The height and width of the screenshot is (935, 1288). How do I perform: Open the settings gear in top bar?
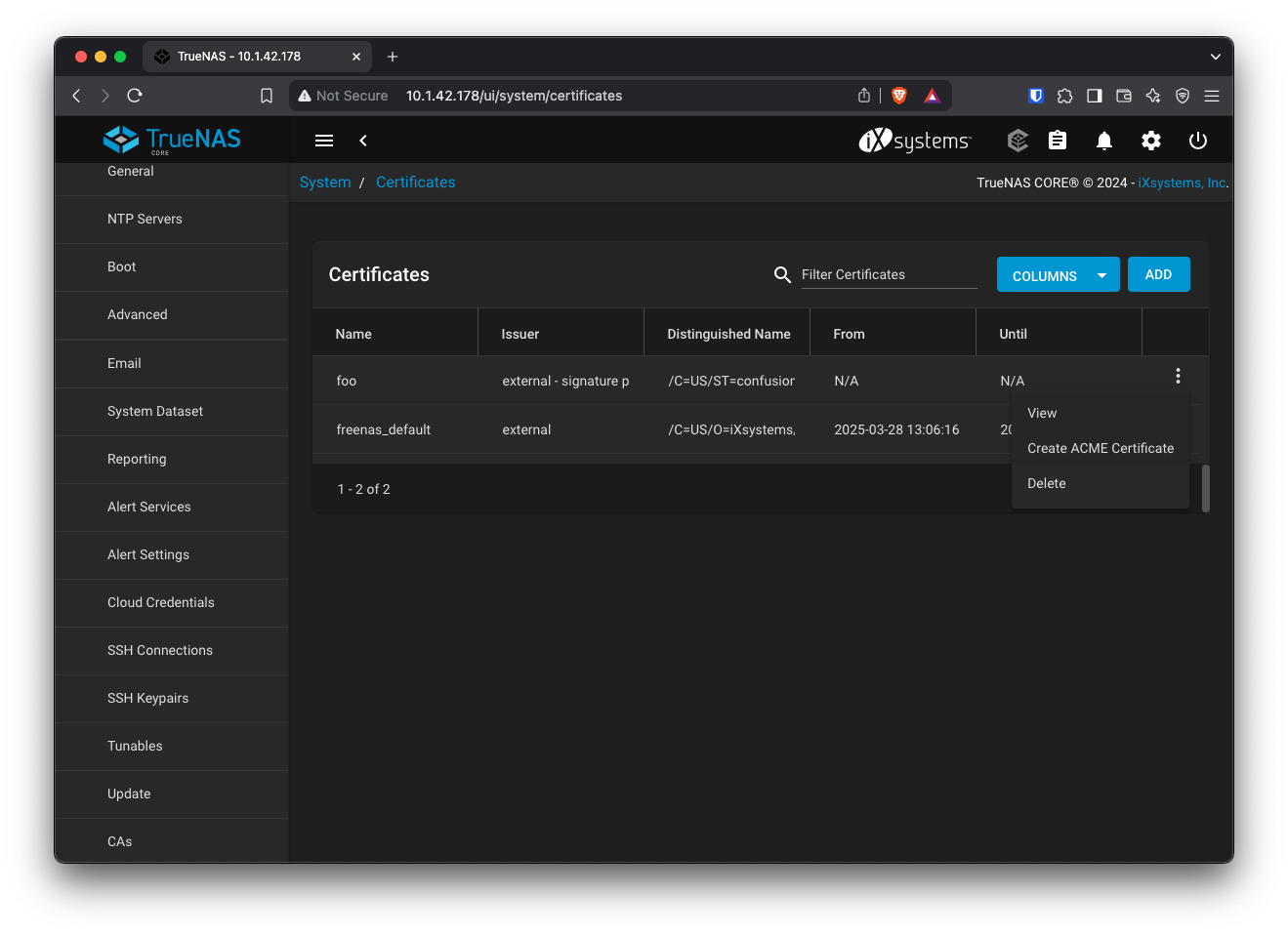1151,141
